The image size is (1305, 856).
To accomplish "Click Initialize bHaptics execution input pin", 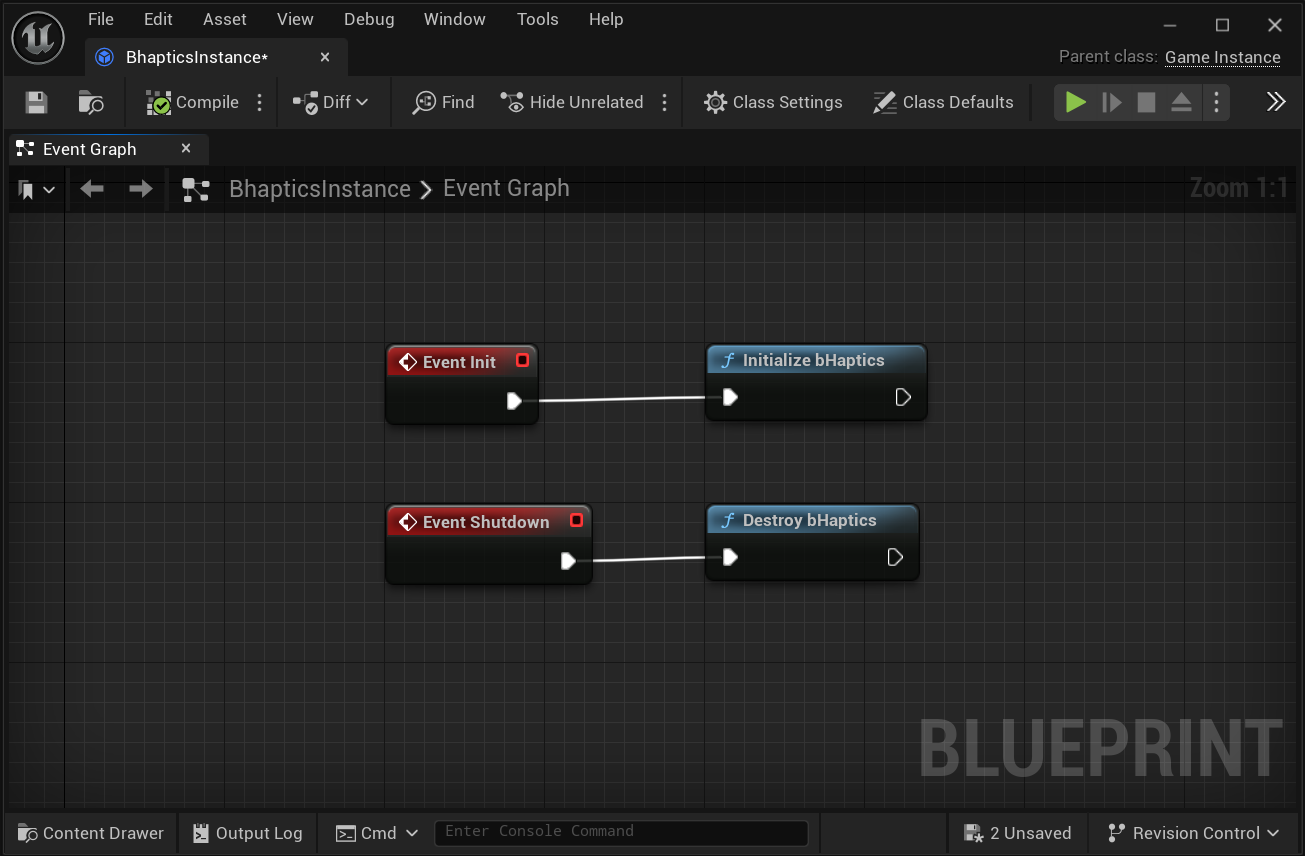I will [x=730, y=397].
